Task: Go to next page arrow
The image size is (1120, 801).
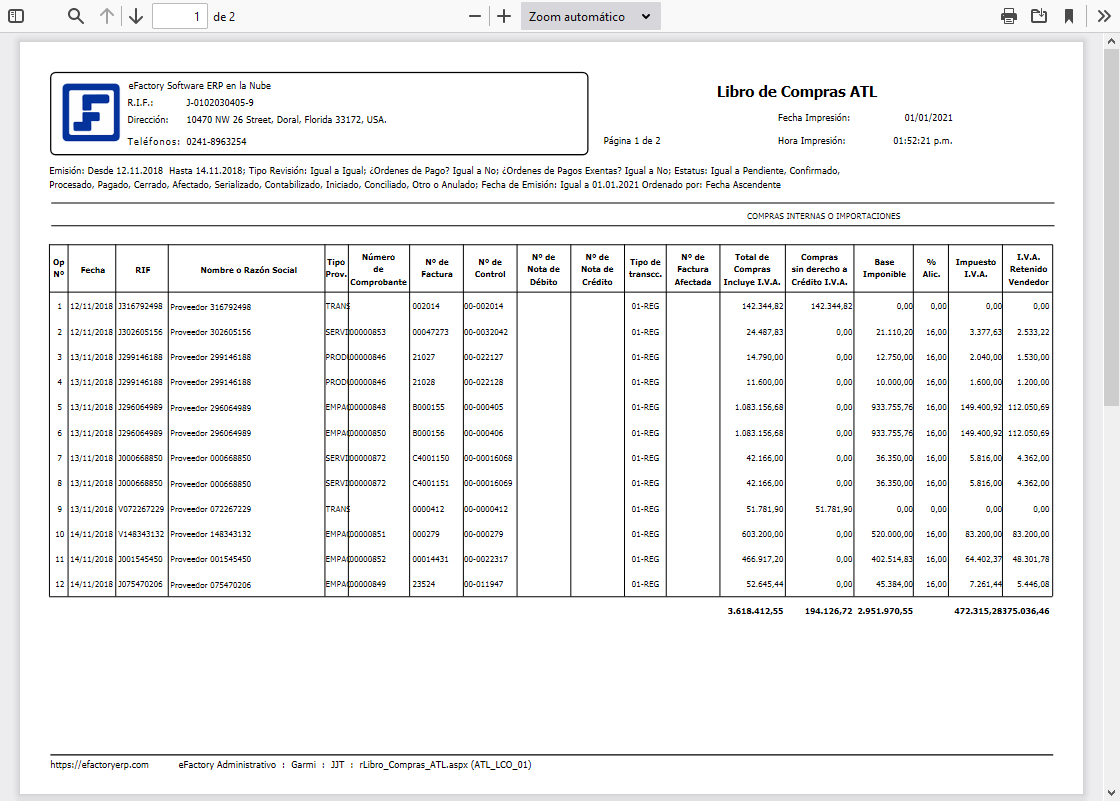Action: coord(136,16)
